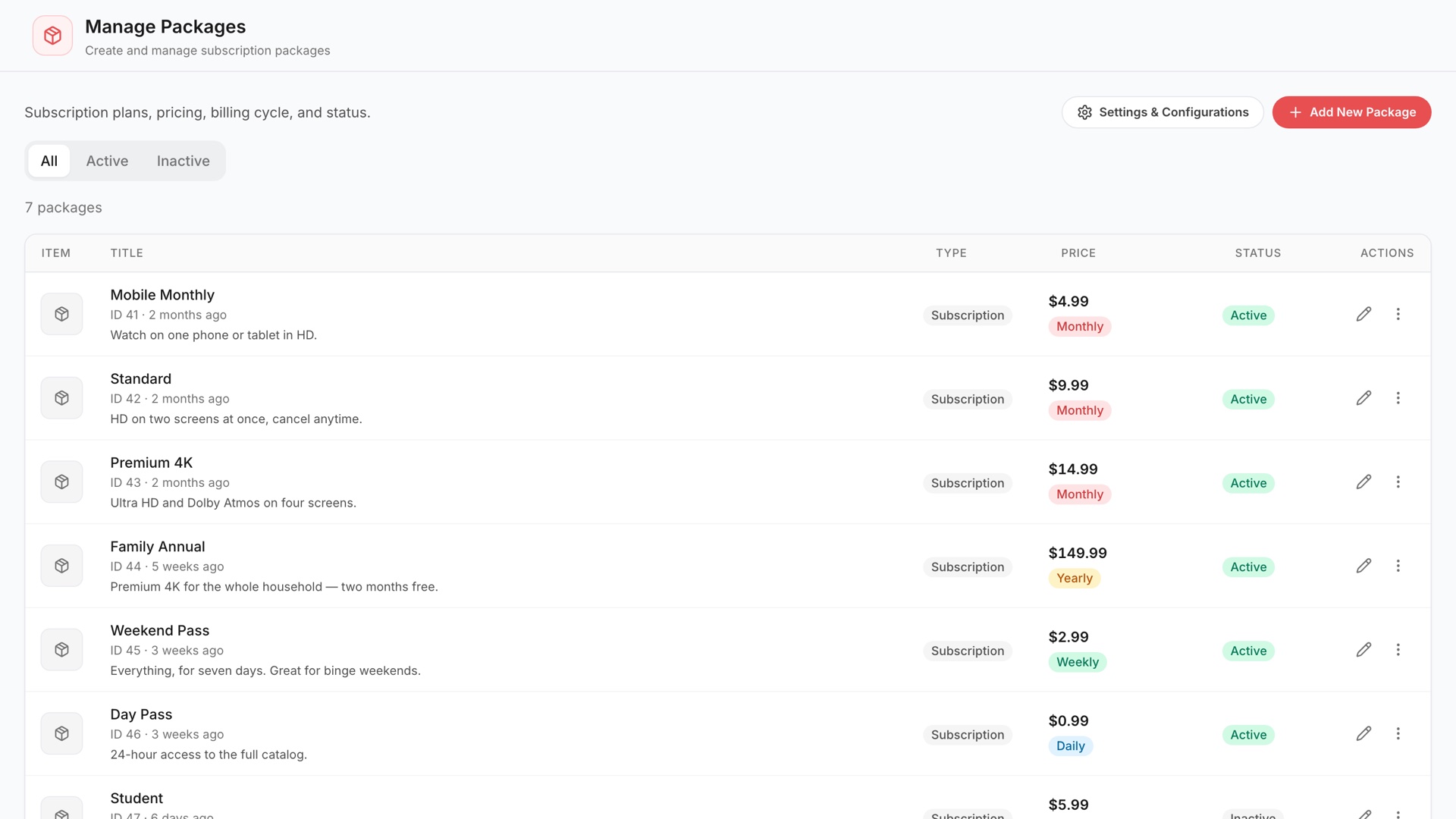Viewport: 1456px width, 819px height.
Task: Open more actions for Weekend Pass
Action: 1398,650
